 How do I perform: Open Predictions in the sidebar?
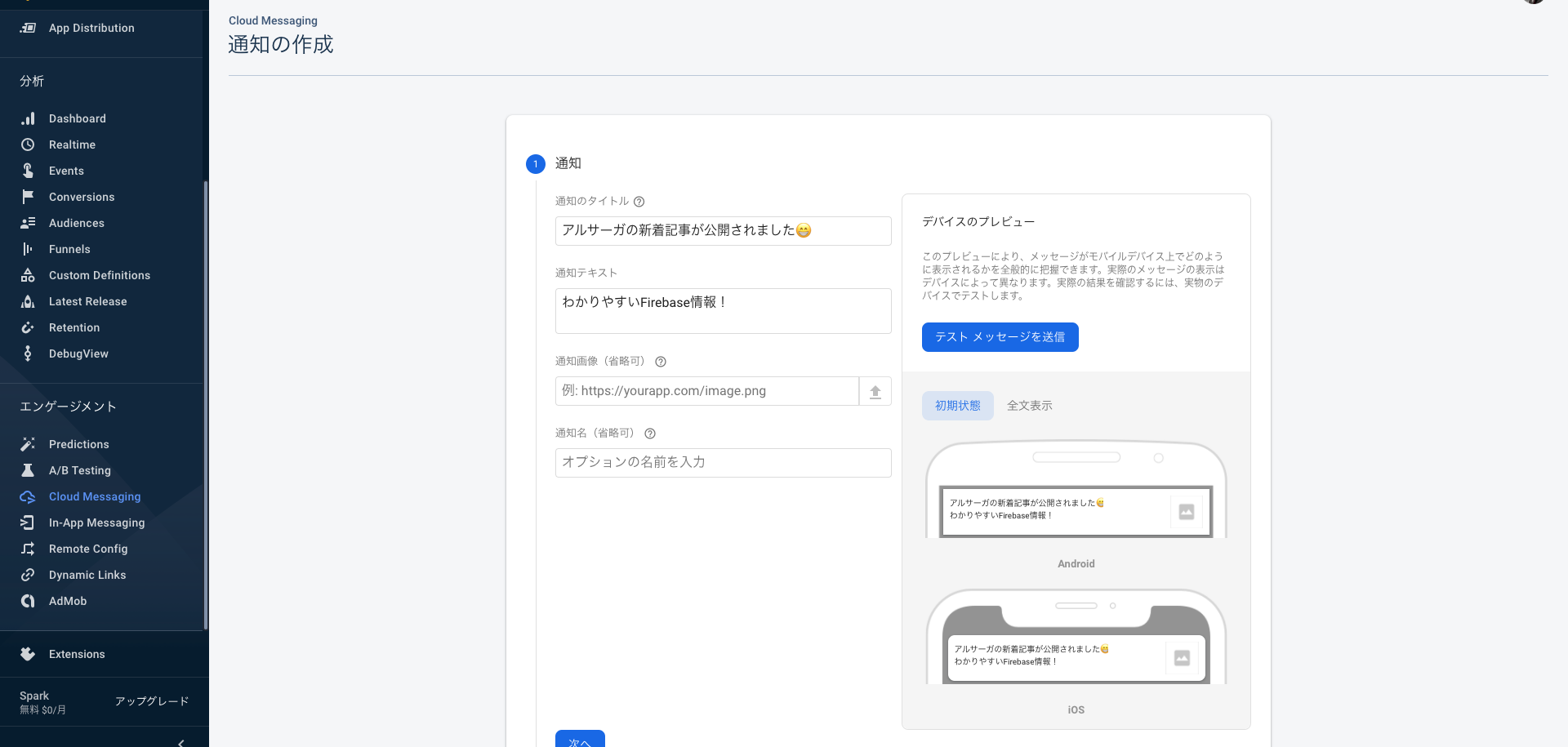79,444
